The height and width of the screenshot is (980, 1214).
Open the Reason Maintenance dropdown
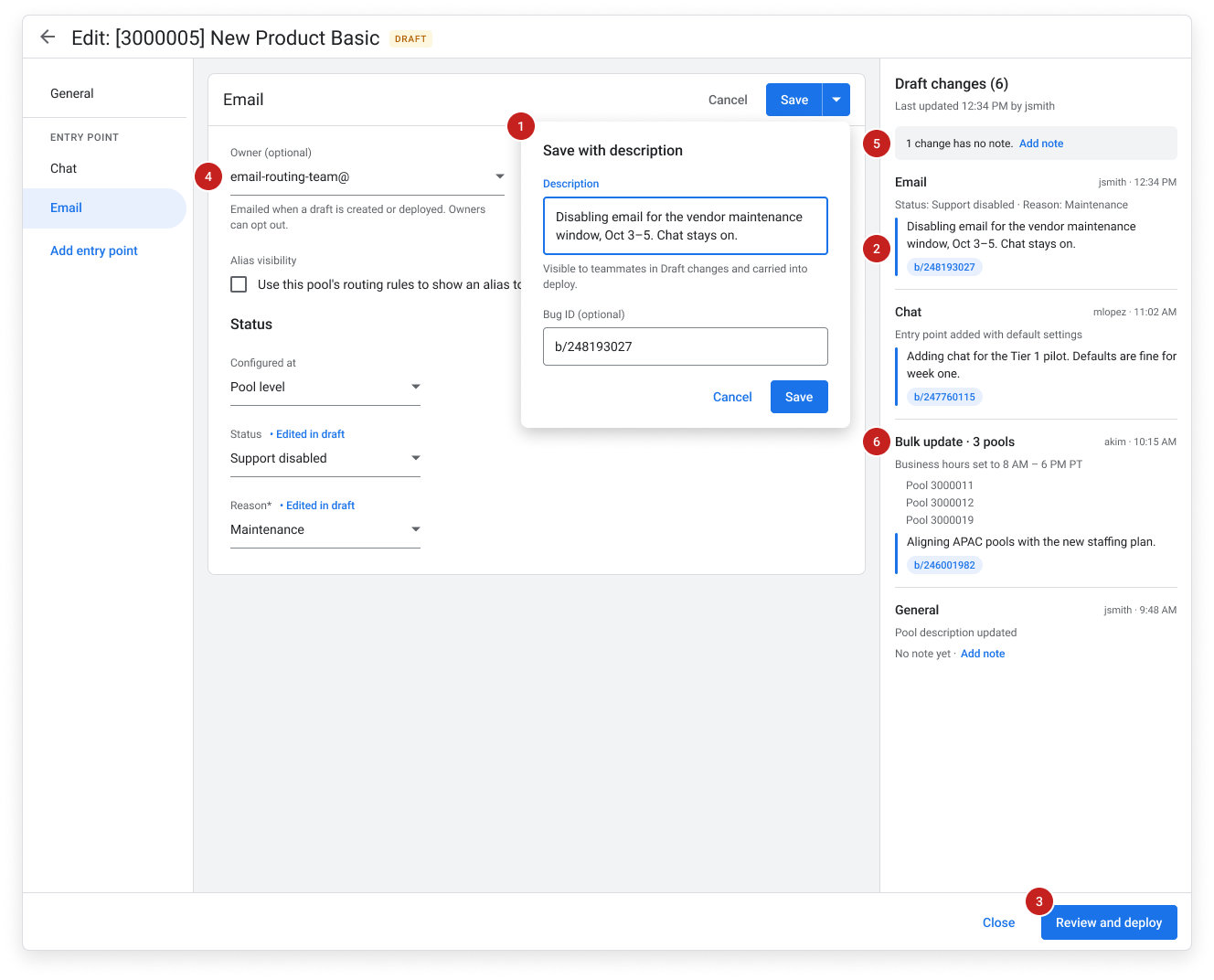(325, 529)
